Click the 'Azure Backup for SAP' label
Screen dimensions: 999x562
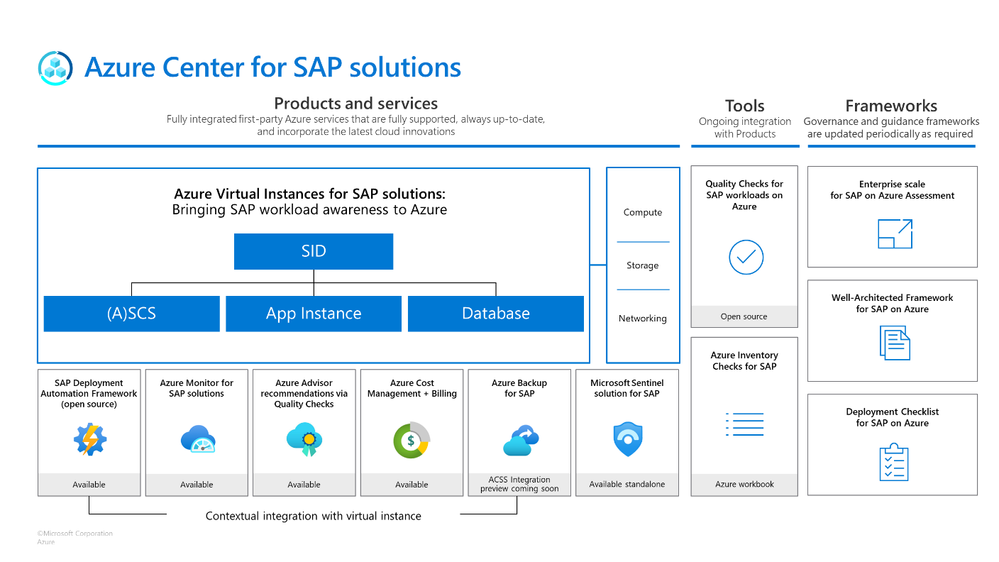point(519,388)
